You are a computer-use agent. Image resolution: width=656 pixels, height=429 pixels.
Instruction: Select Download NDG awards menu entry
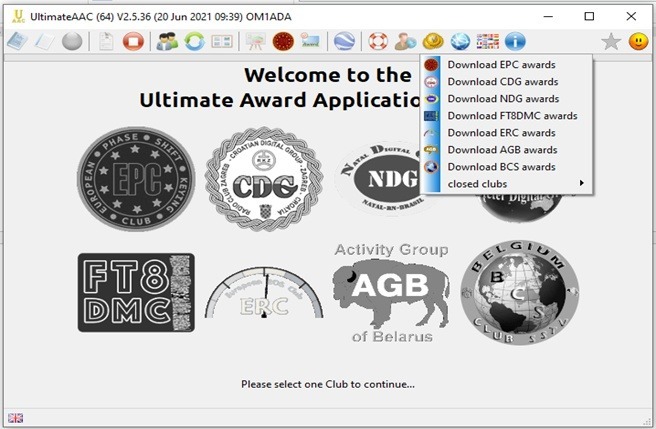pos(506,99)
